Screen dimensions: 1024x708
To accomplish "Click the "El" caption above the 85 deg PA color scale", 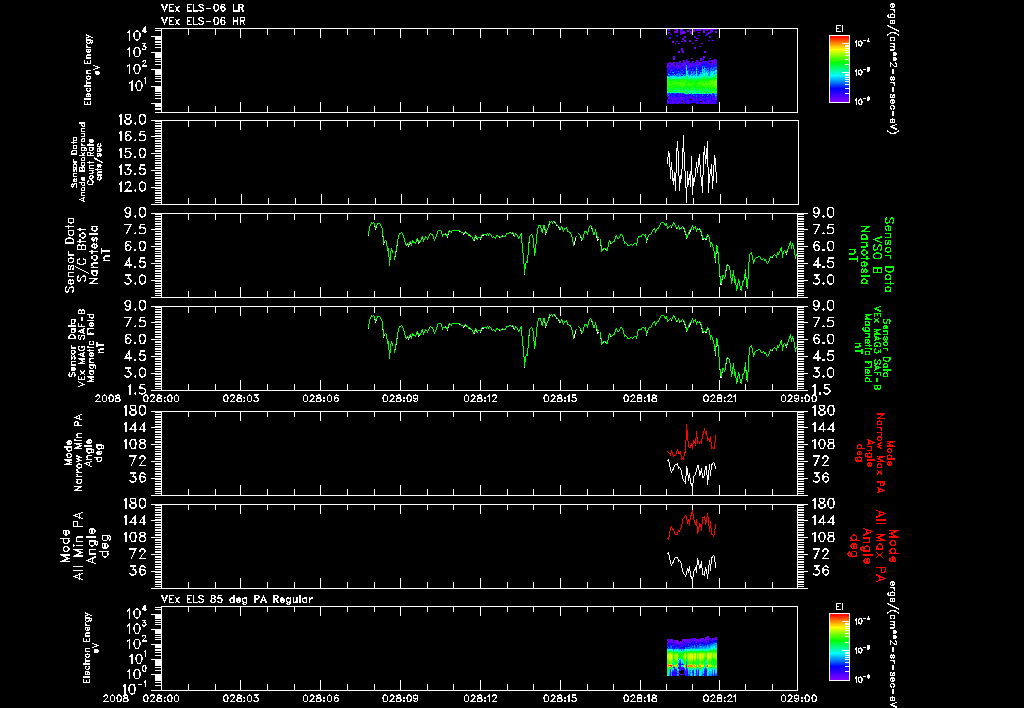I will pyautogui.click(x=839, y=607).
